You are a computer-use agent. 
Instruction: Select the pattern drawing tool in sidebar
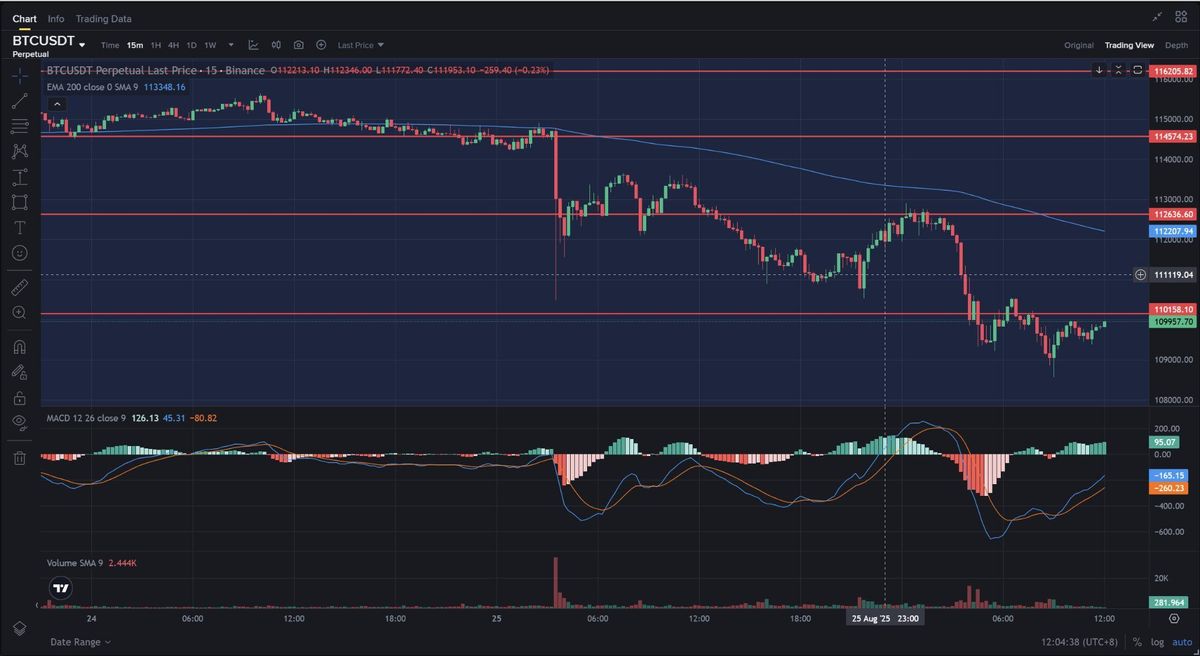coord(19,151)
